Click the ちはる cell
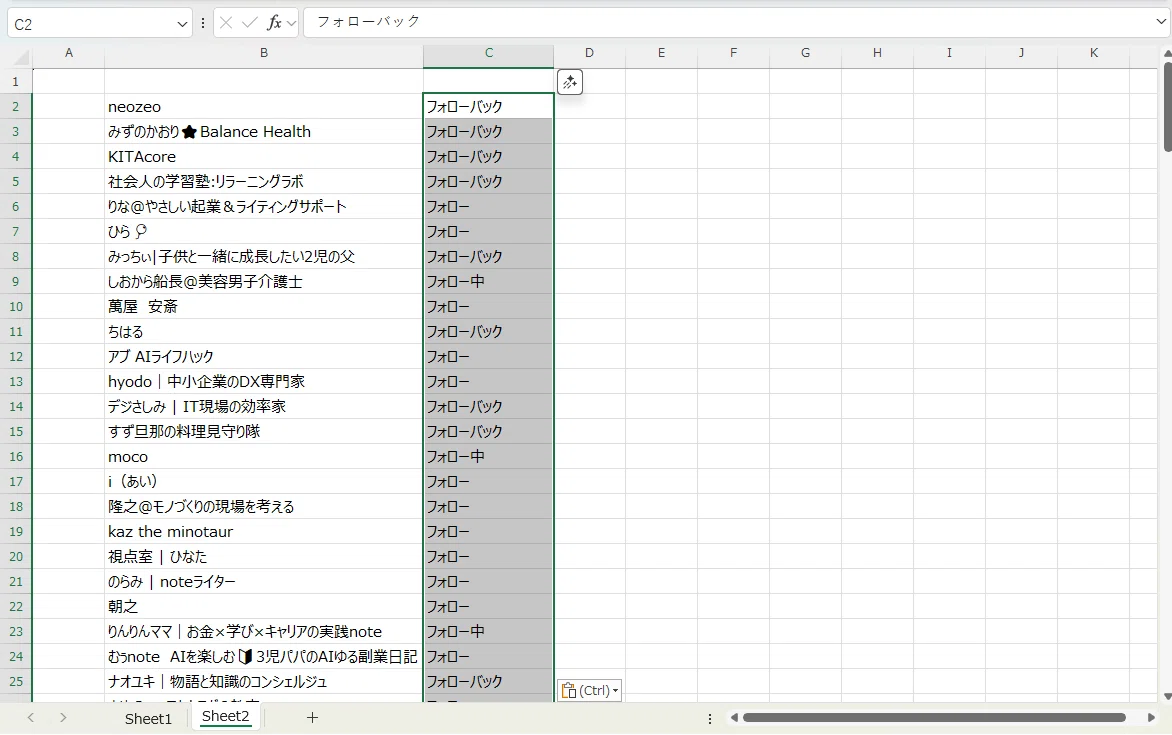The image size is (1172, 735). tap(264, 332)
